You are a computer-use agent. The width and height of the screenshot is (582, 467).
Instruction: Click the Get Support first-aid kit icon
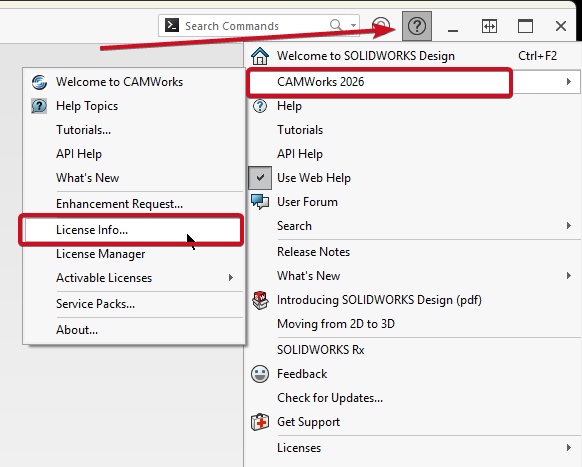260,422
